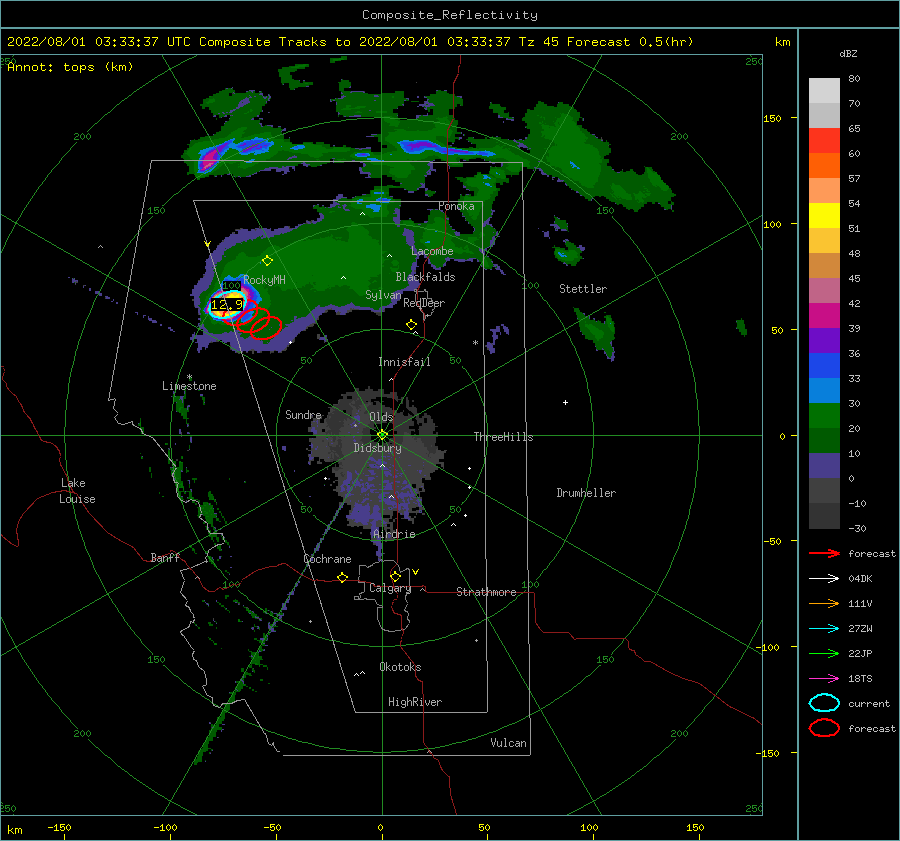Click the Okotoks label
Viewport: 900px width, 841px height.
coord(400,667)
